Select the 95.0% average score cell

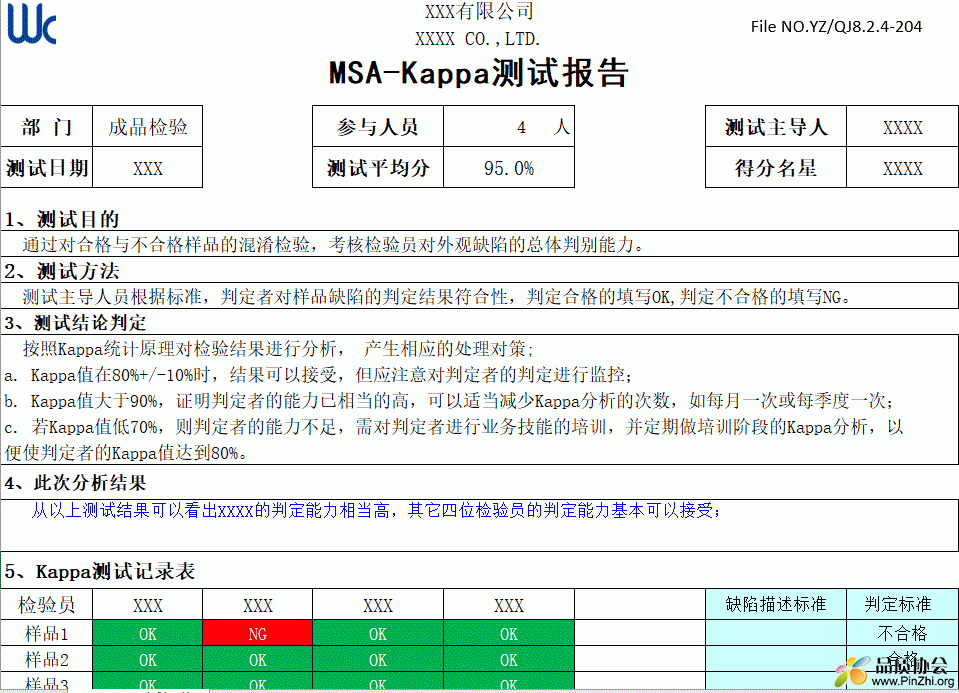pyautogui.click(x=509, y=168)
